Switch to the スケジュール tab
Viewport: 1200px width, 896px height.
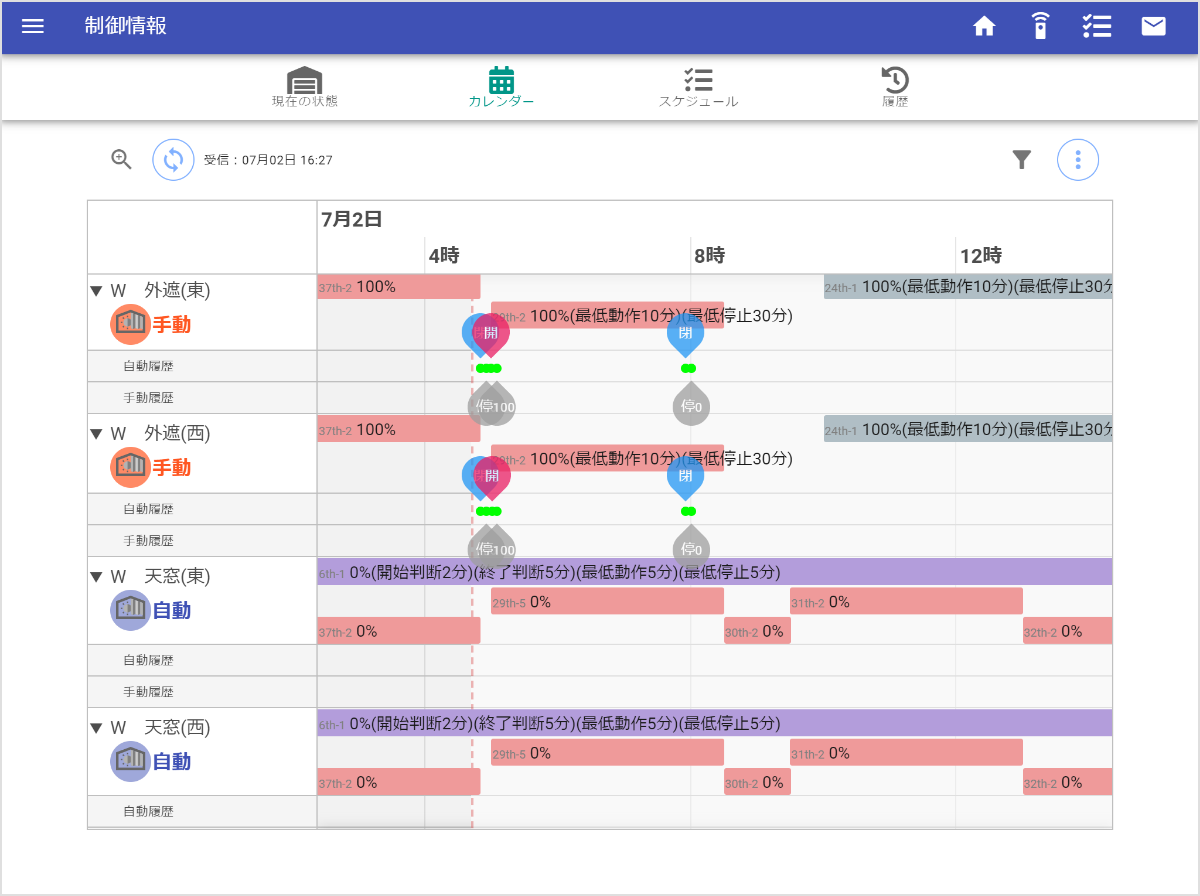[699, 88]
